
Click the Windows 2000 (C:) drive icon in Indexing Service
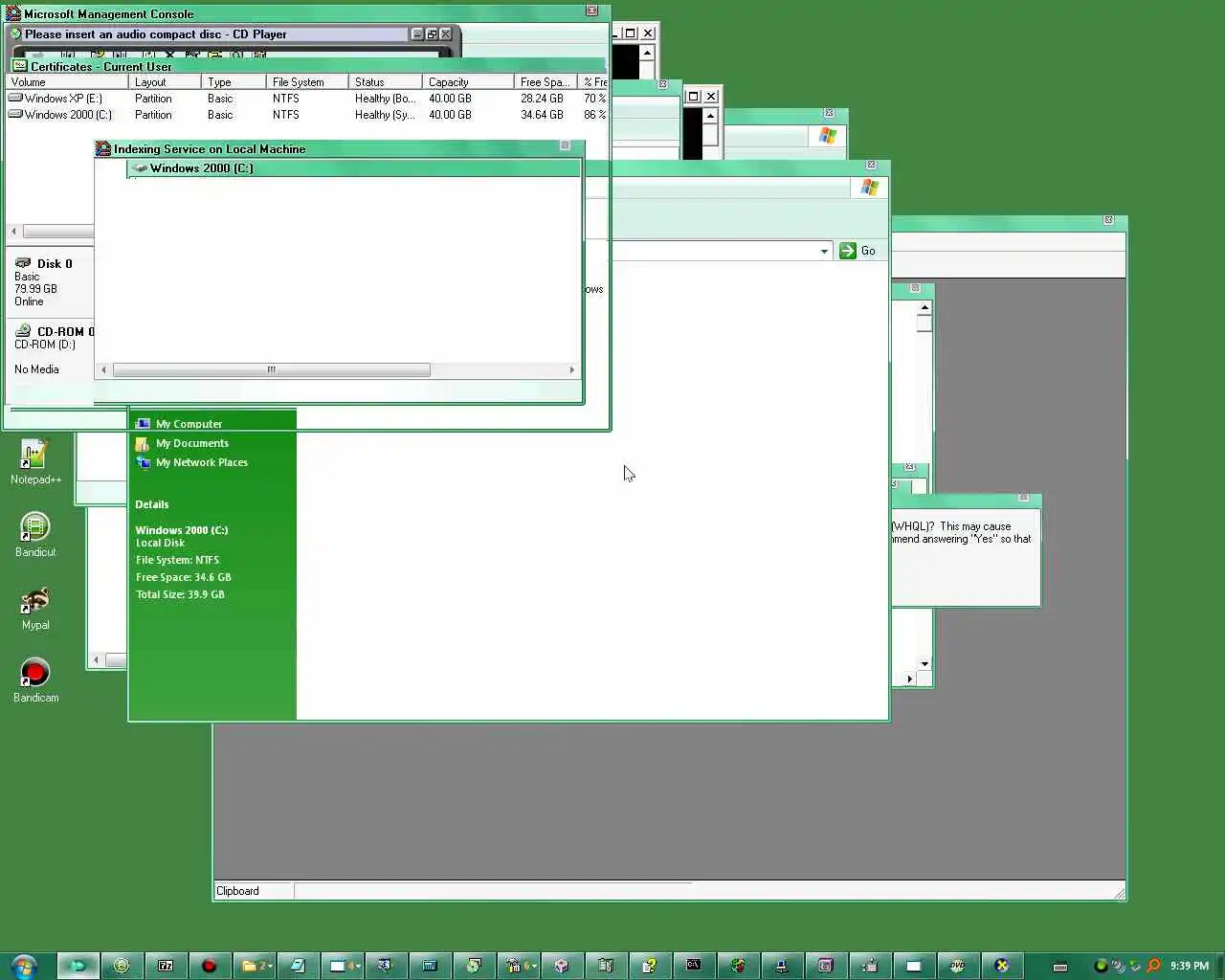point(140,168)
